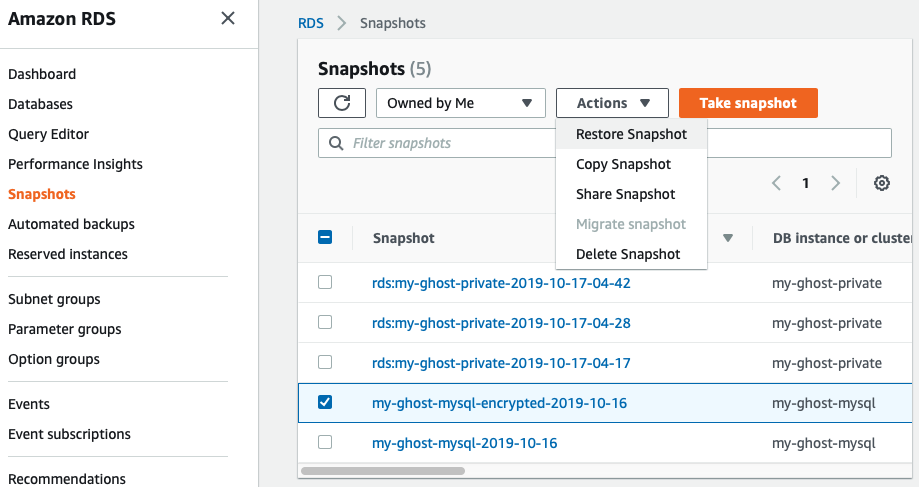Choose Delete Snapshot from Actions menu
This screenshot has height=487, width=919.
631,254
